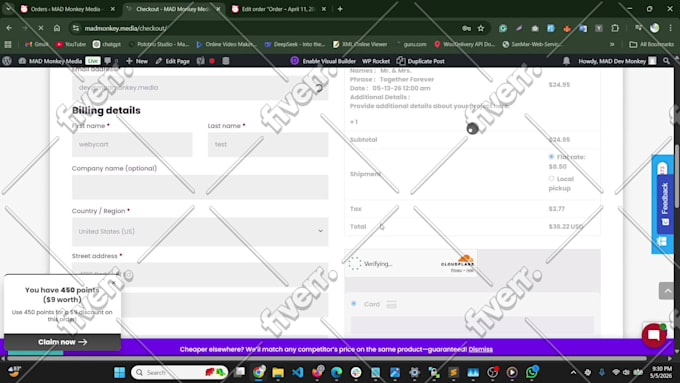Viewport: 680px width, 383px height.
Task: Click Edit Page in admin bar
Action: coord(173,61)
